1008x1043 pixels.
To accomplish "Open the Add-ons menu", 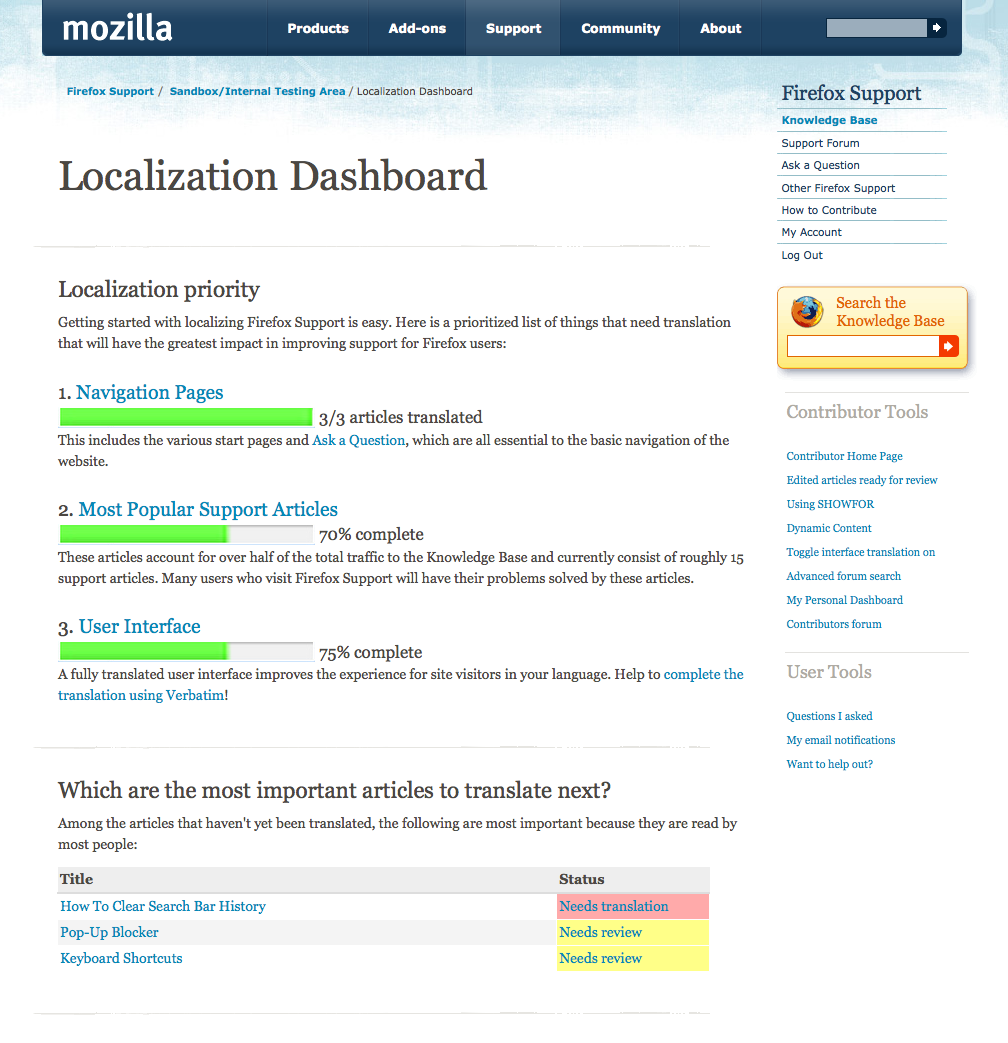I will (417, 29).
